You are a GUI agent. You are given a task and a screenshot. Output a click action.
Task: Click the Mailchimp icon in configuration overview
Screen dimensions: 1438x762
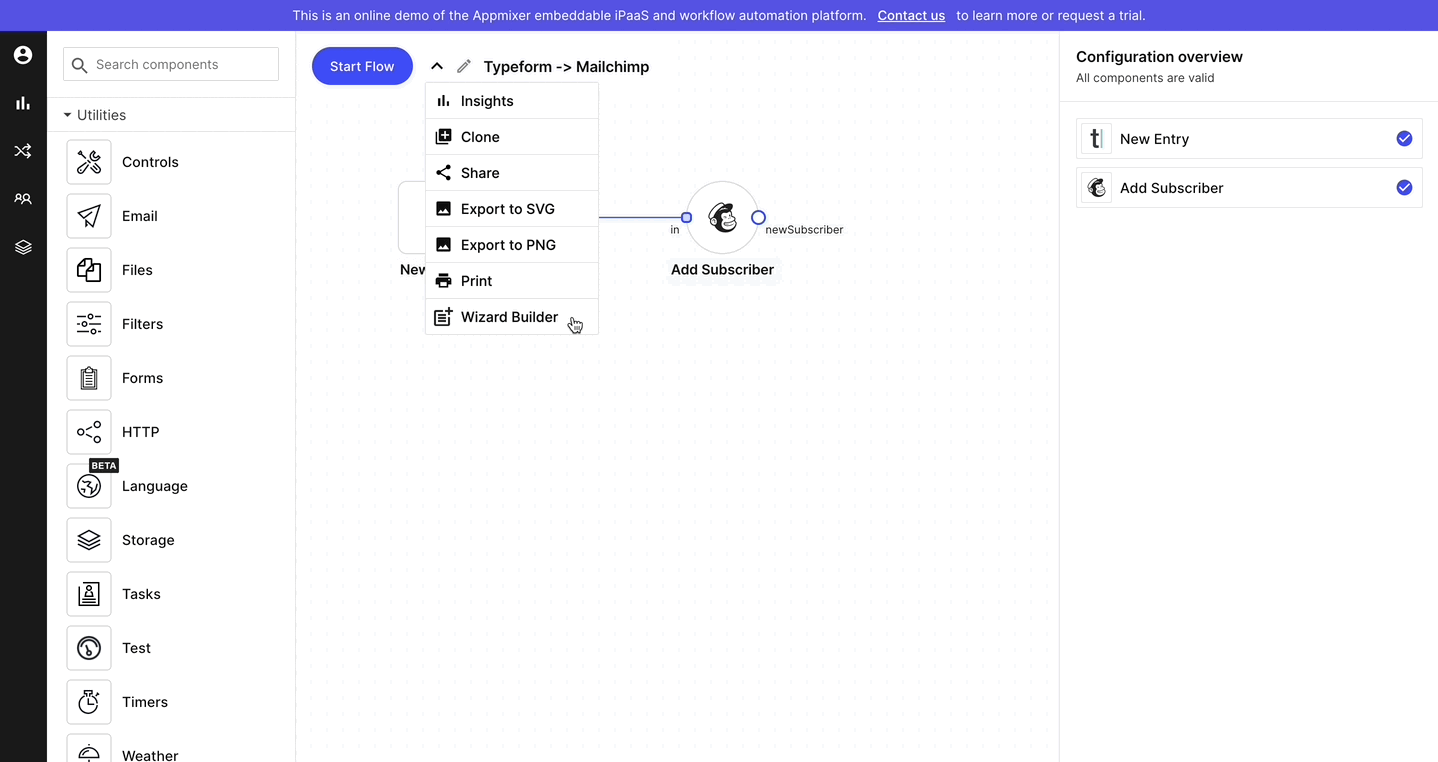click(1097, 188)
